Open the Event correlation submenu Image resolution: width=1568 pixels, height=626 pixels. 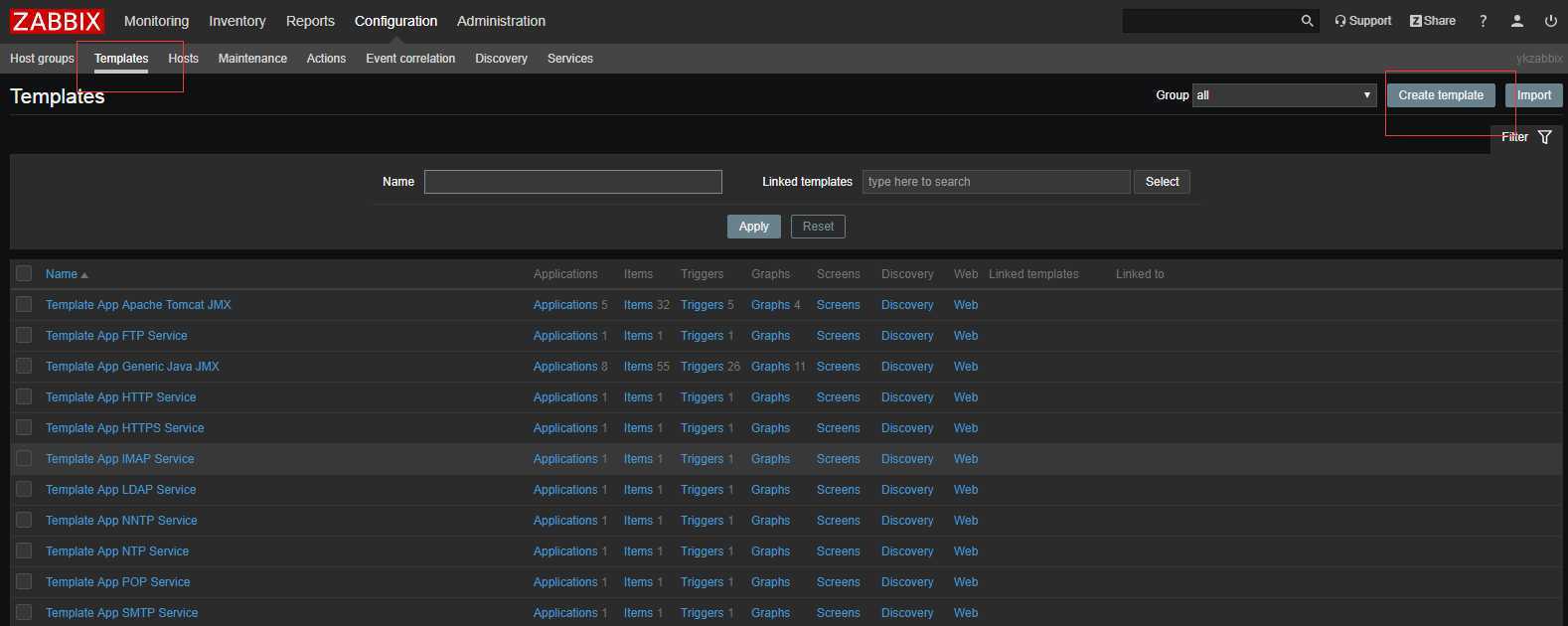410,59
